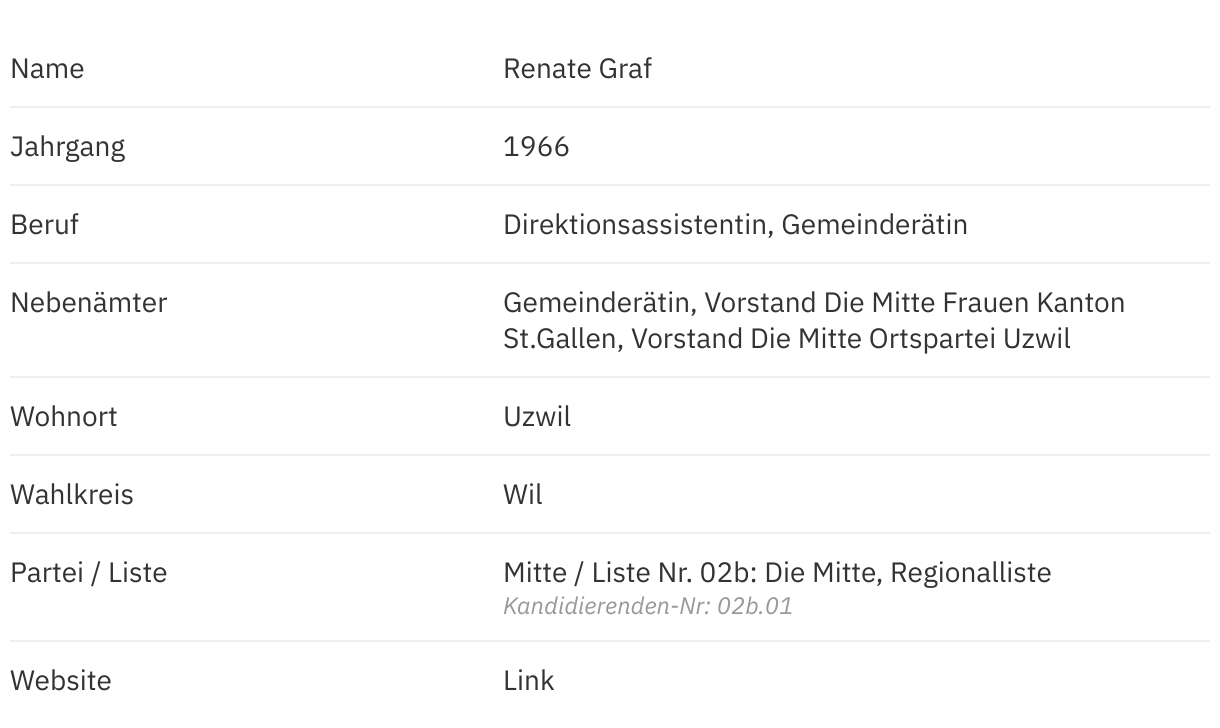Click the "Beruf" row label
The width and height of the screenshot is (1220, 728).
click(x=44, y=225)
